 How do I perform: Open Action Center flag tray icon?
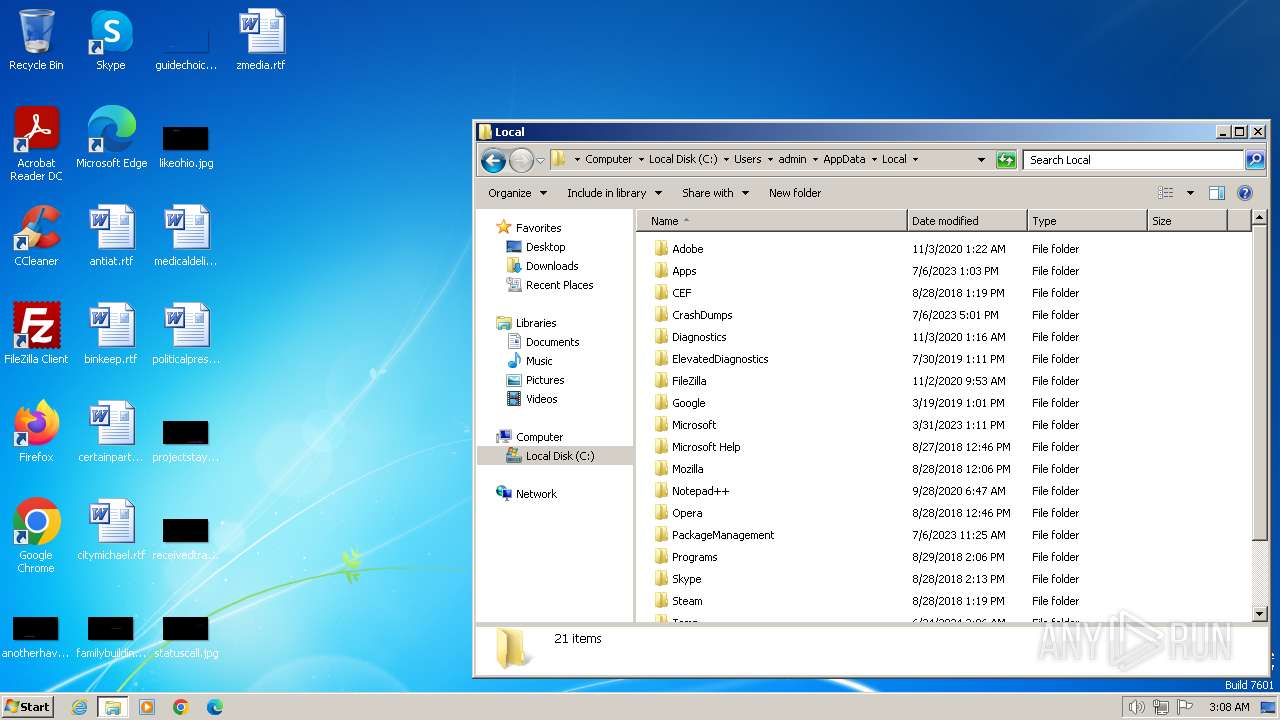(x=1185, y=707)
